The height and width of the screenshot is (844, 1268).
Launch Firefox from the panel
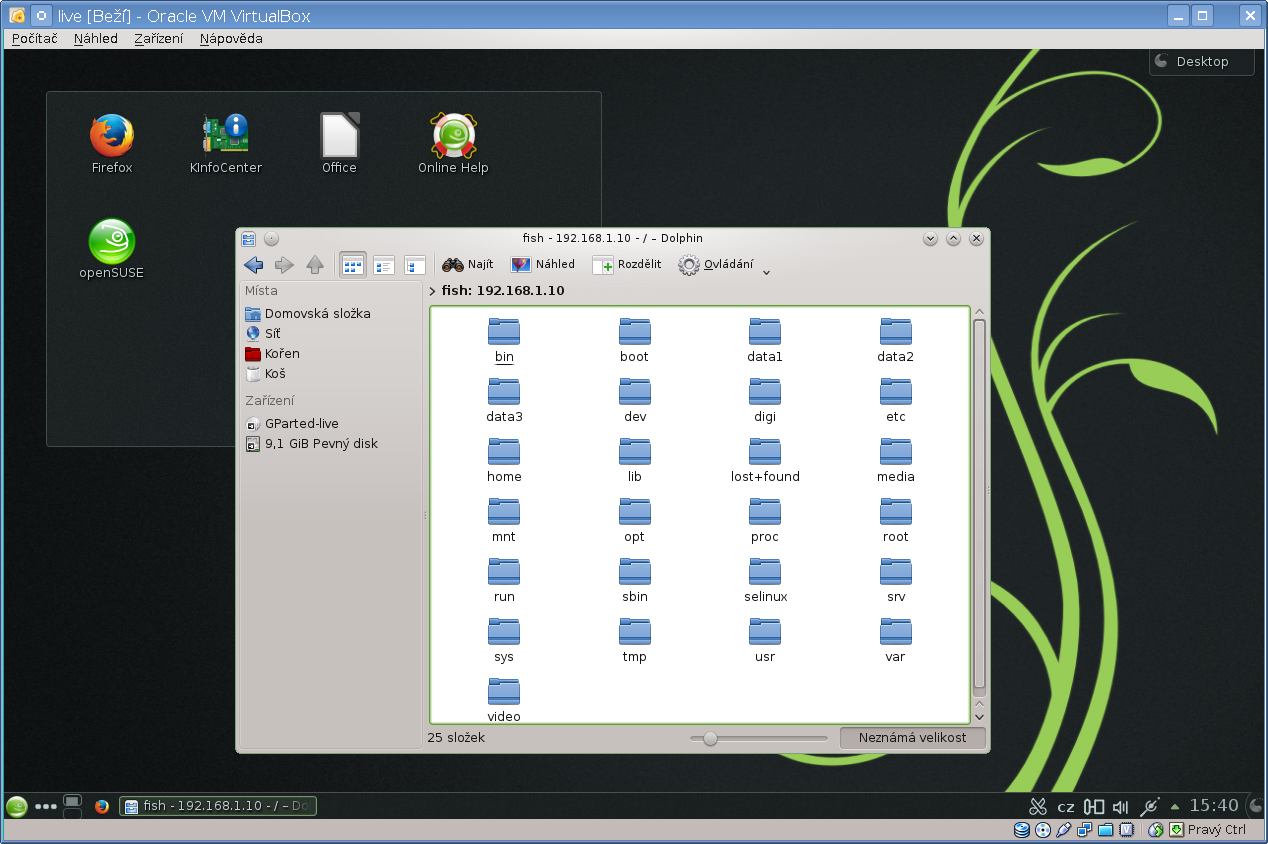tap(101, 806)
